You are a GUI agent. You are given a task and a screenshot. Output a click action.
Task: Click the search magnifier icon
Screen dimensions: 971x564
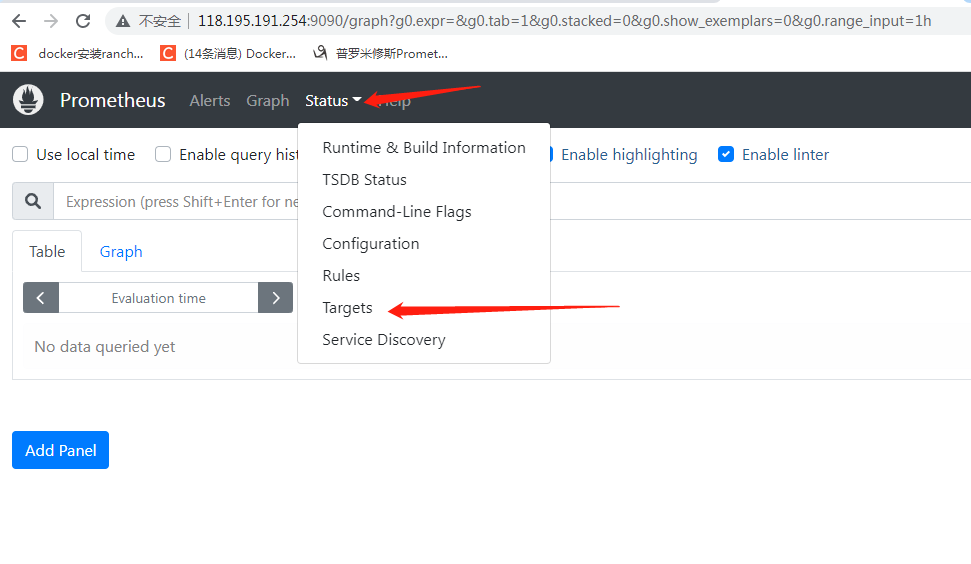[33, 201]
